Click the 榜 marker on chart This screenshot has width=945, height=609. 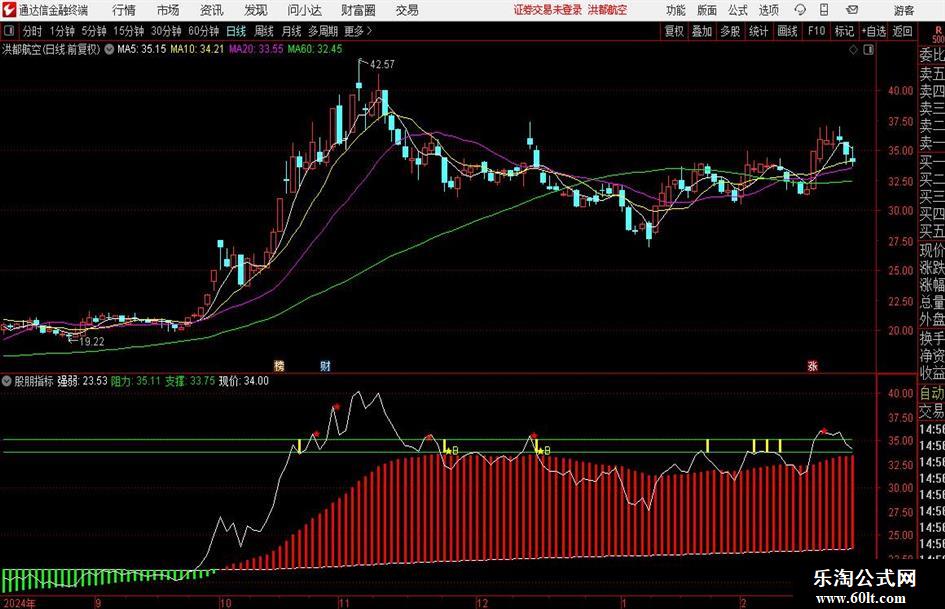(x=279, y=365)
